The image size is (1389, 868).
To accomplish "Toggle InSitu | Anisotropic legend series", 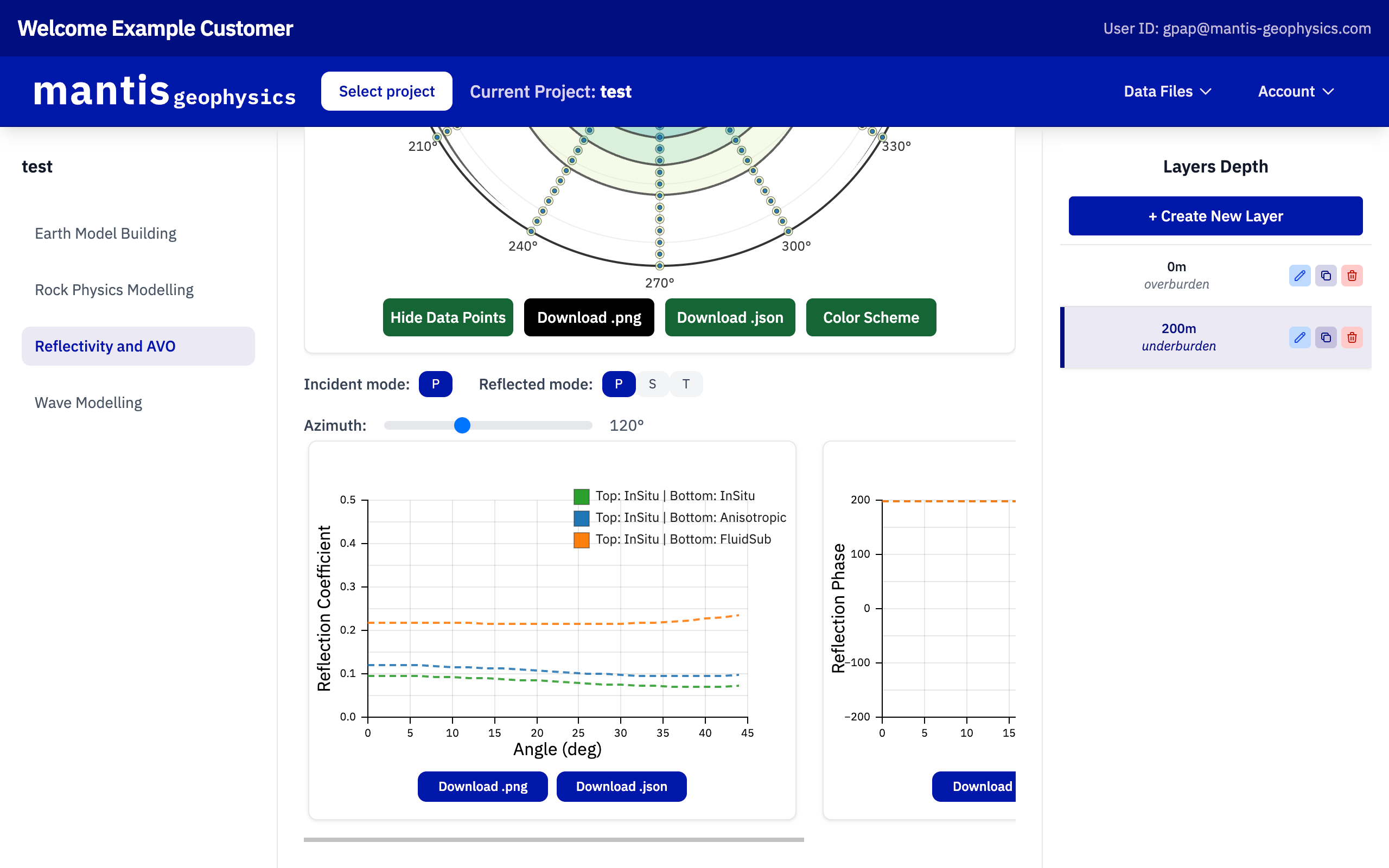I will (680, 518).
